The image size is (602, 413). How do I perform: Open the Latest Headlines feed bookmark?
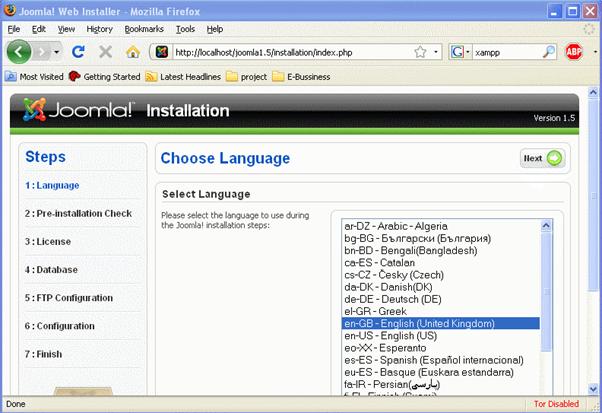tap(183, 77)
